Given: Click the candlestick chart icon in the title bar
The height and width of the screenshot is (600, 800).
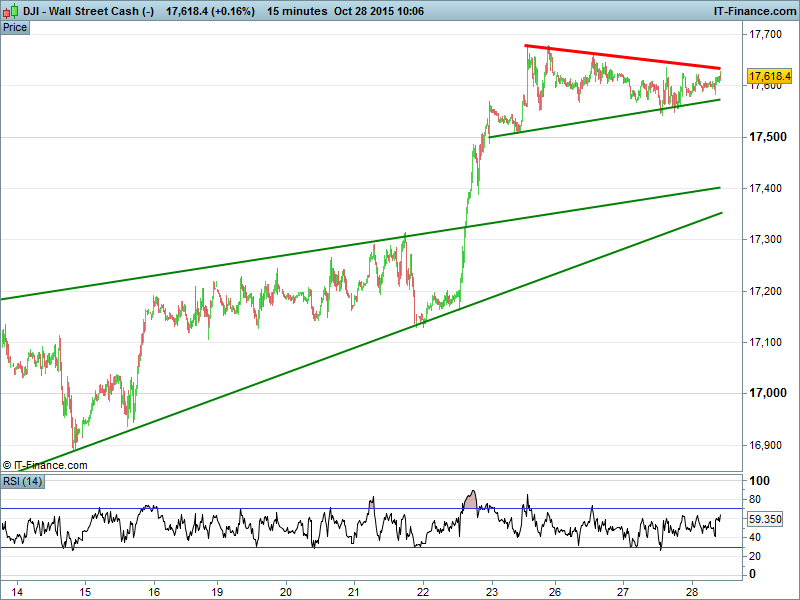Looking at the screenshot, I should tap(10, 10).
